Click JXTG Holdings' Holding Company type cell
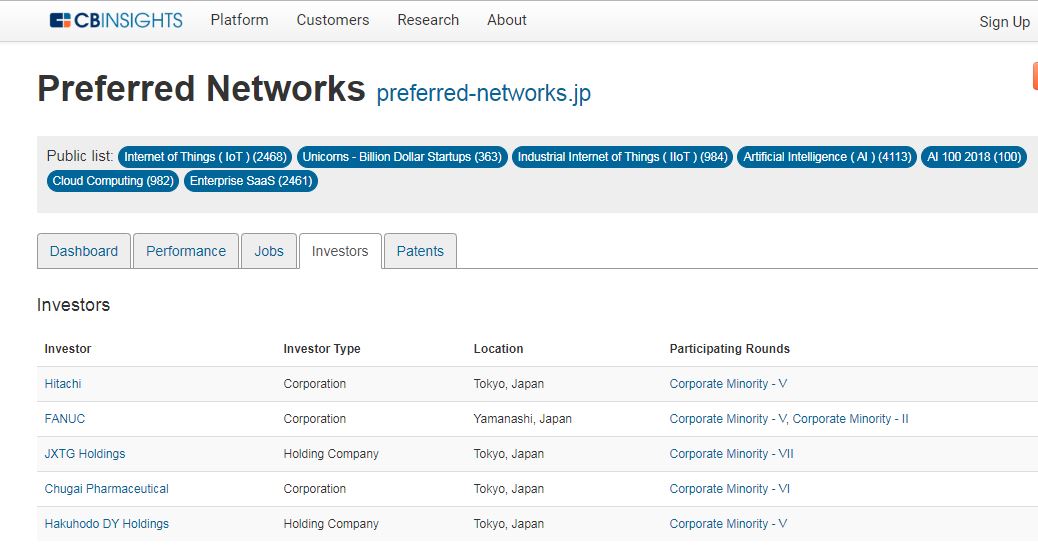The height and width of the screenshot is (555, 1038). [331, 454]
